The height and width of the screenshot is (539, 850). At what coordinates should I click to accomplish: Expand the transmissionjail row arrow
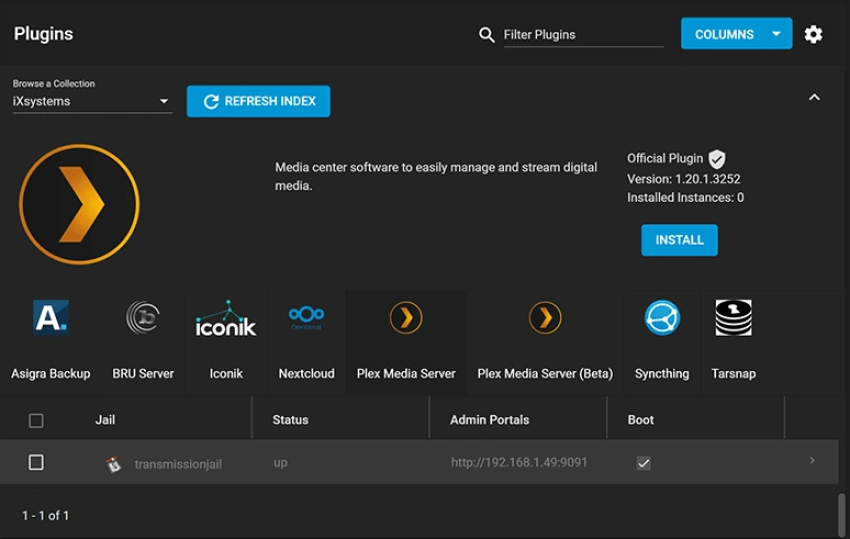pos(812,460)
